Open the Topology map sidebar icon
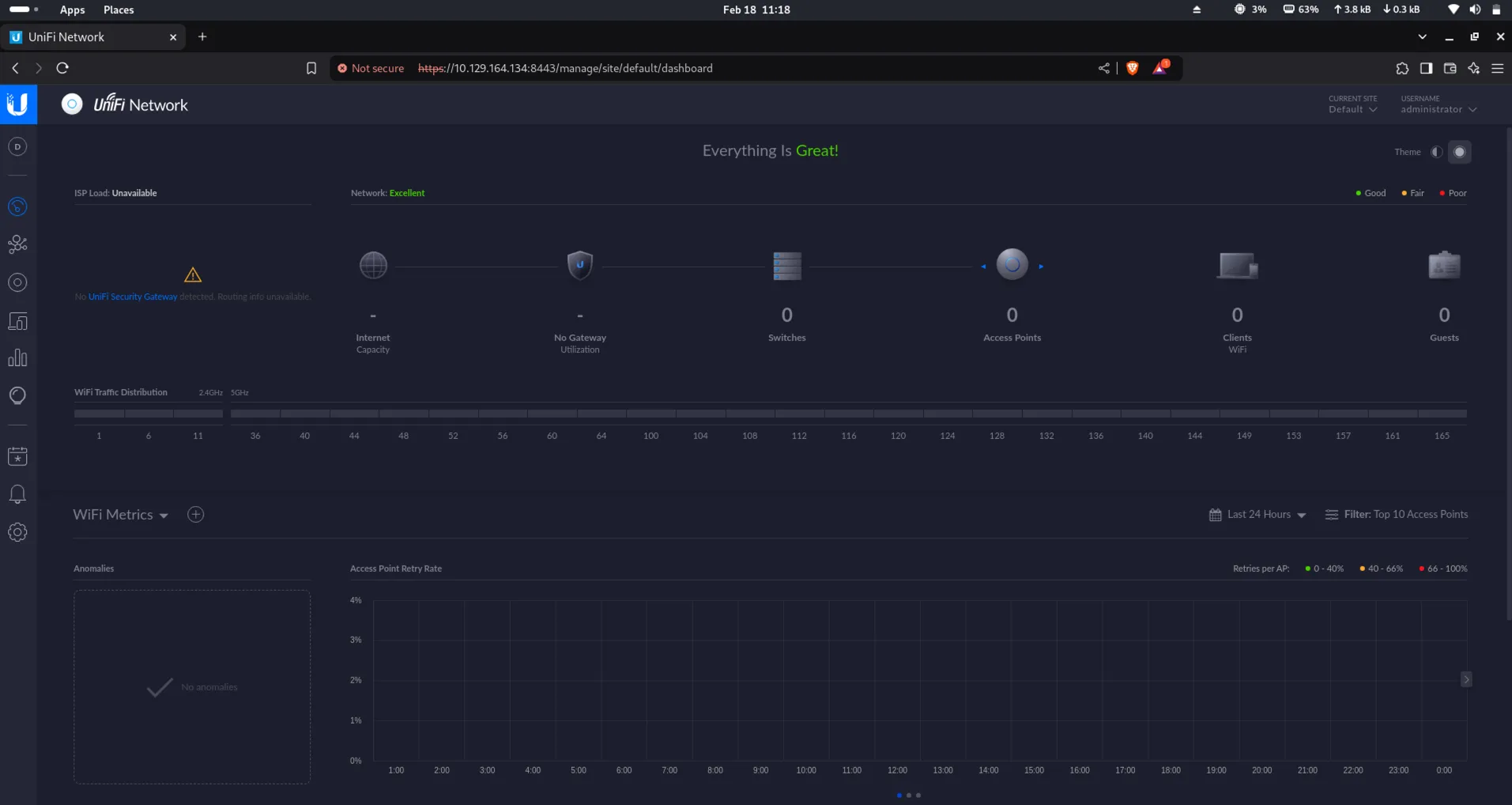The image size is (1512, 805). (x=17, y=244)
